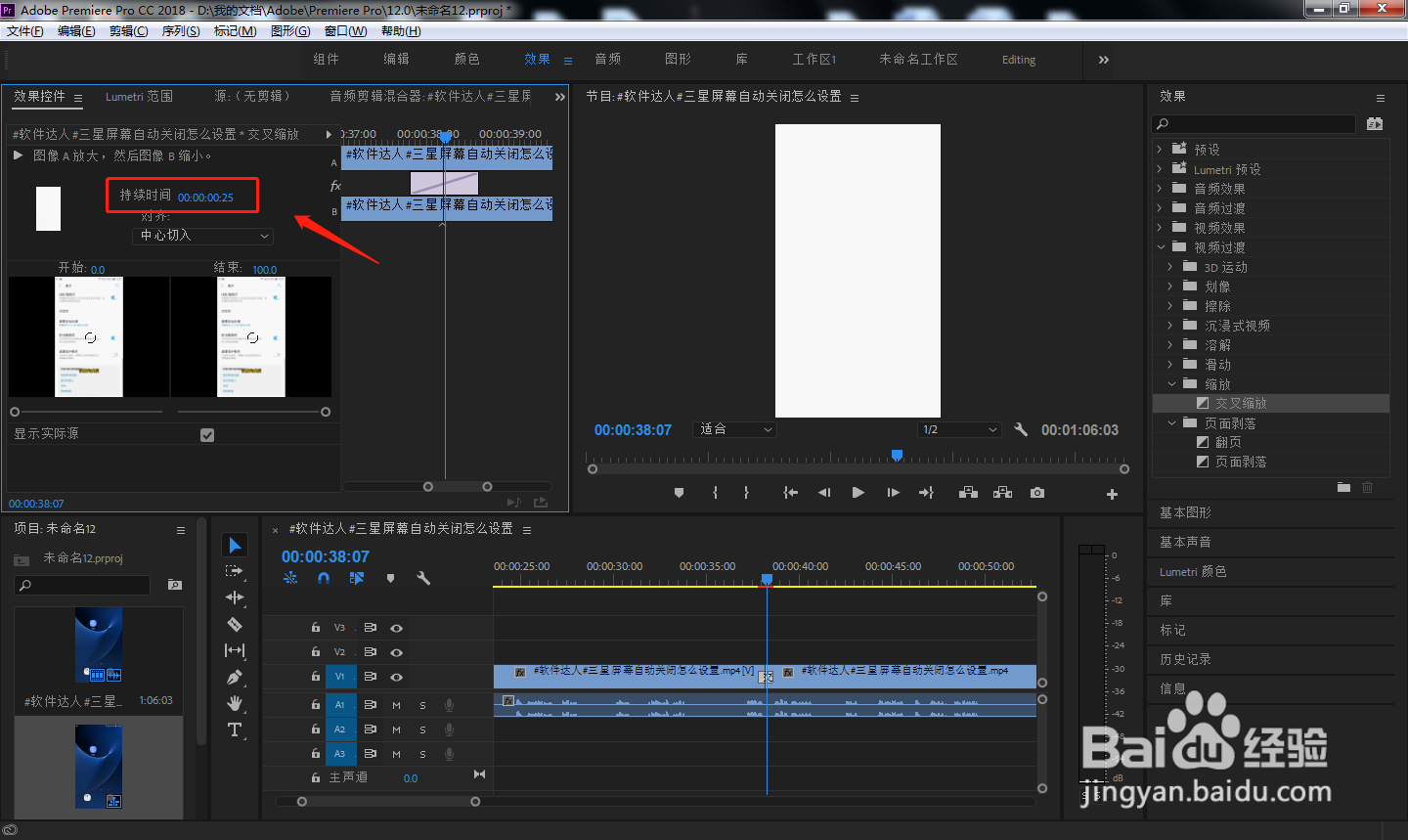Select the Hand tool

(x=235, y=703)
